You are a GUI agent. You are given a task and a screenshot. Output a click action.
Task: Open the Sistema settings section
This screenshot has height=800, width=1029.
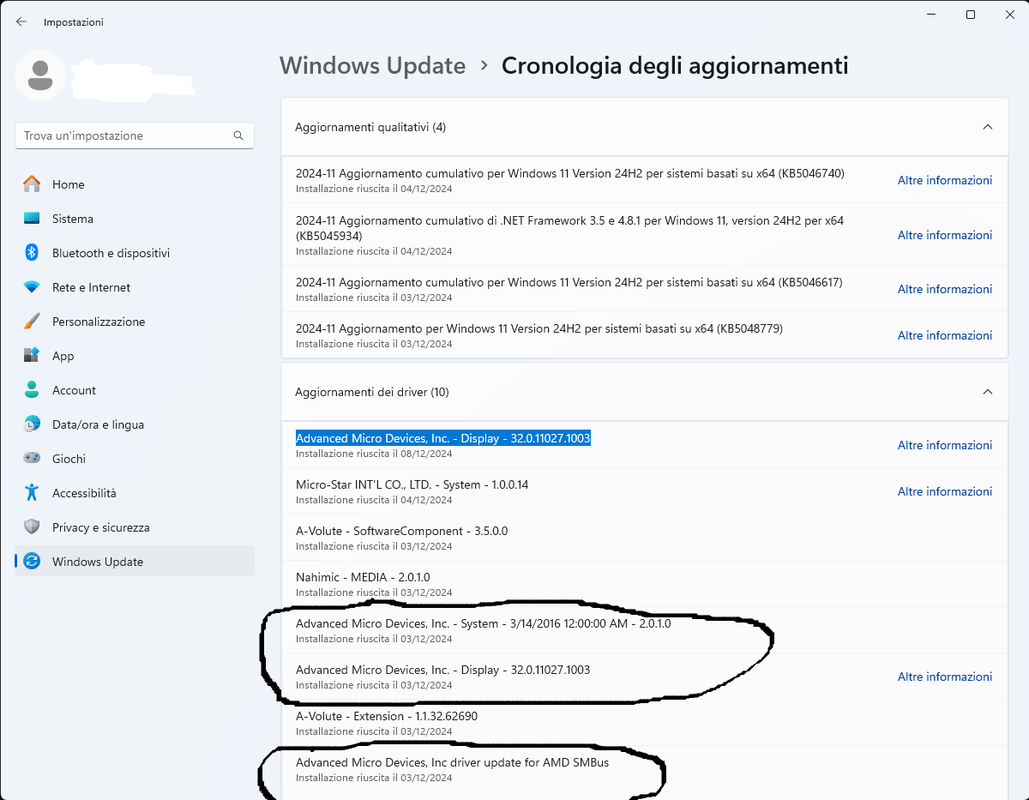pyautogui.click(x=134, y=219)
